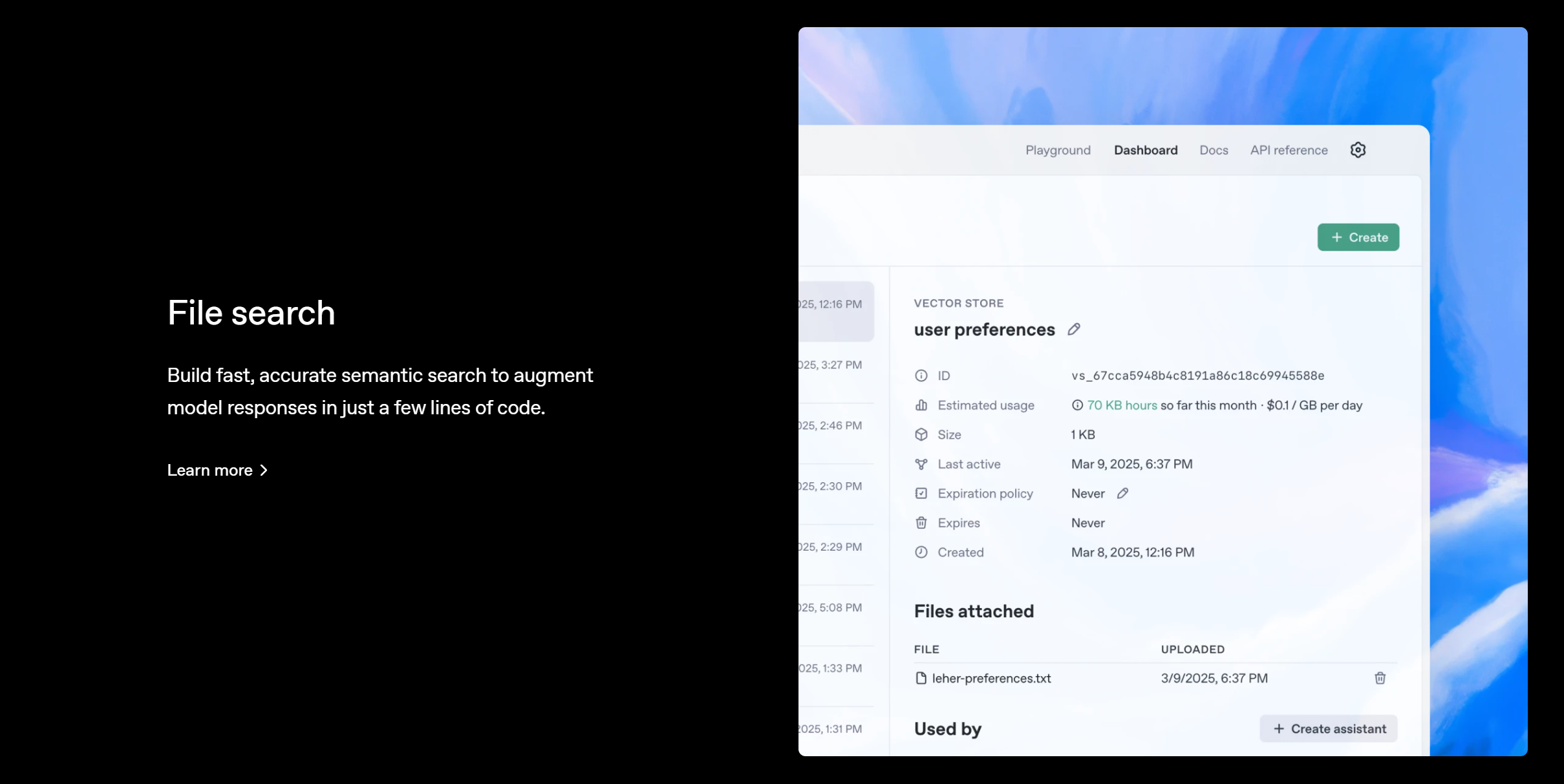This screenshot has width=1564, height=784.
Task: Open the Docs tab
Action: click(1214, 150)
